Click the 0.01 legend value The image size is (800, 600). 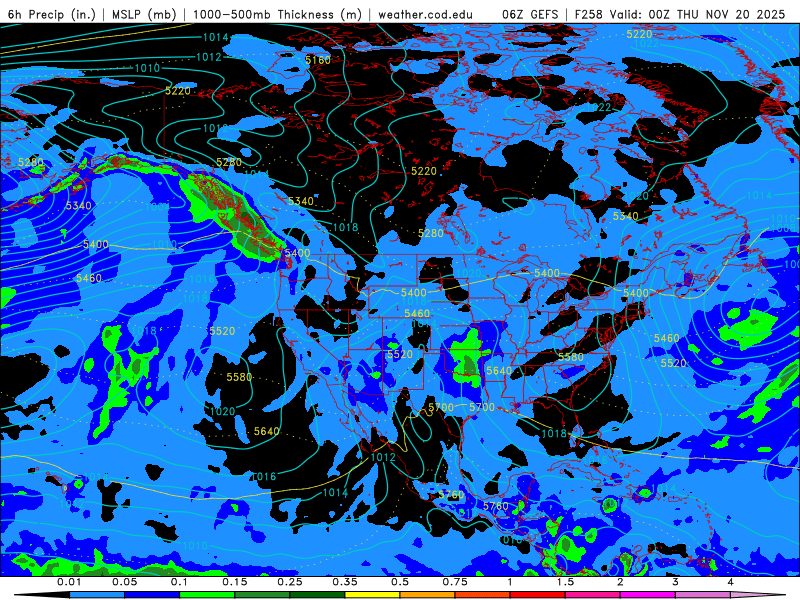69,582
